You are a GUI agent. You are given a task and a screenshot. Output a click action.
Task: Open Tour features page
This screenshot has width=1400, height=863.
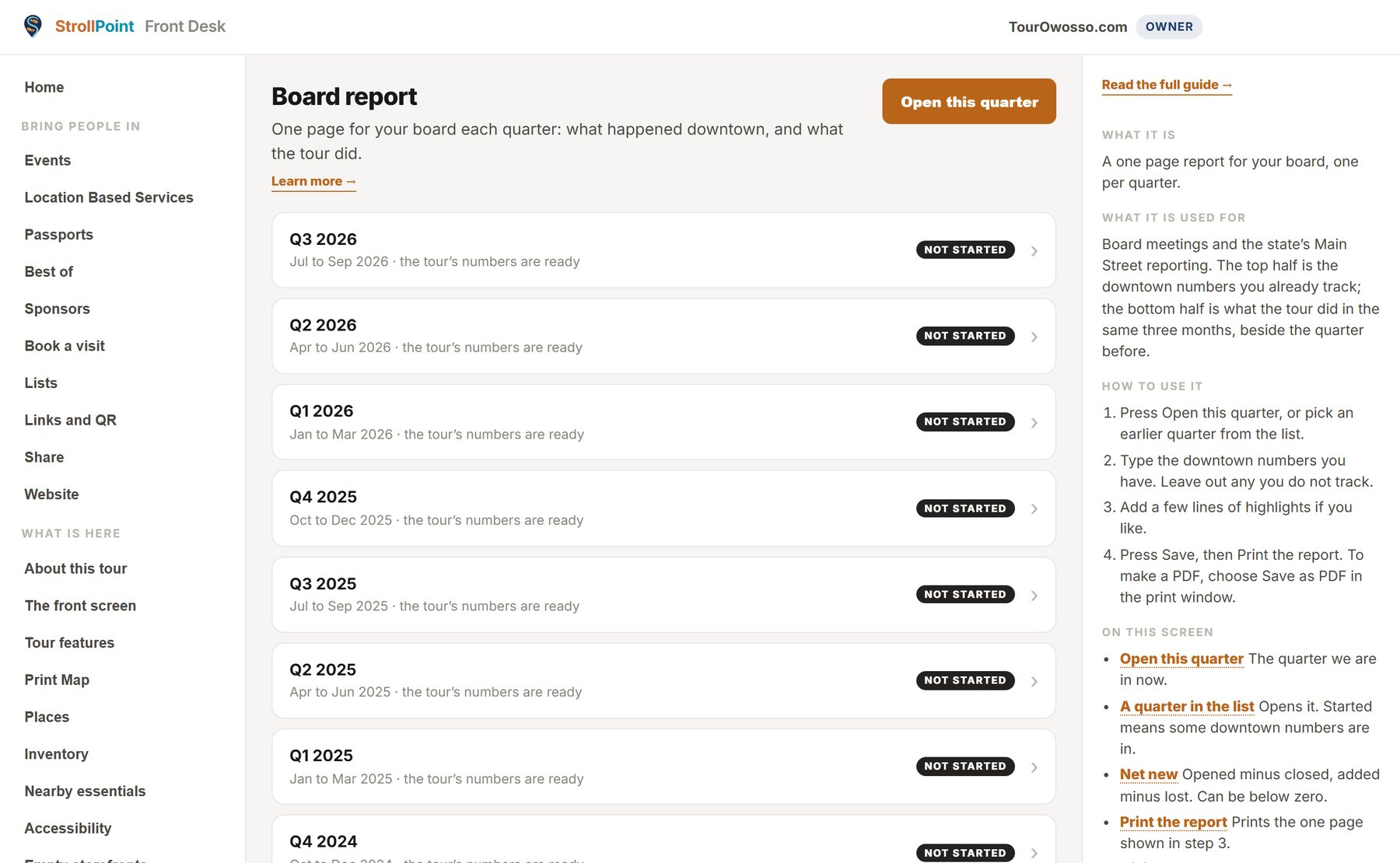pyautogui.click(x=69, y=643)
